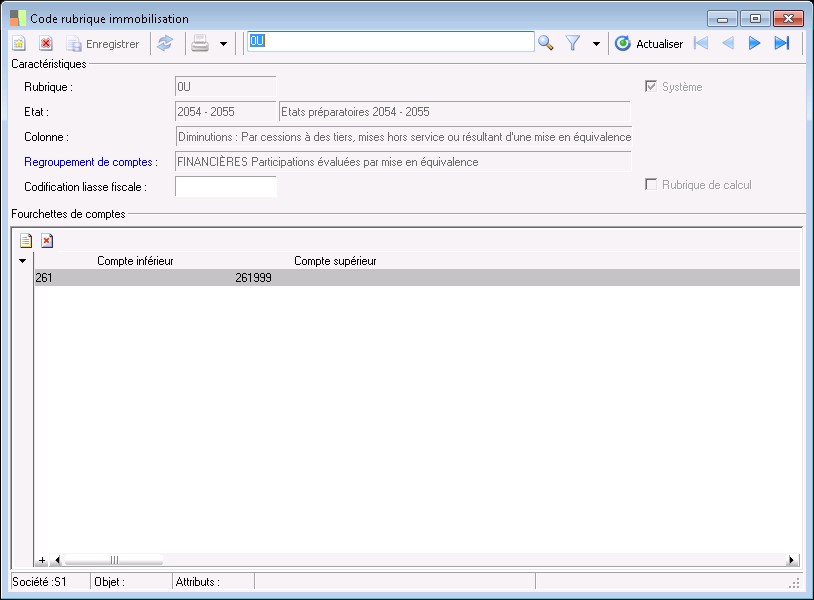Viewport: 814px width, 600px height.
Task: Delete account range row icon
Action: click(x=47, y=240)
